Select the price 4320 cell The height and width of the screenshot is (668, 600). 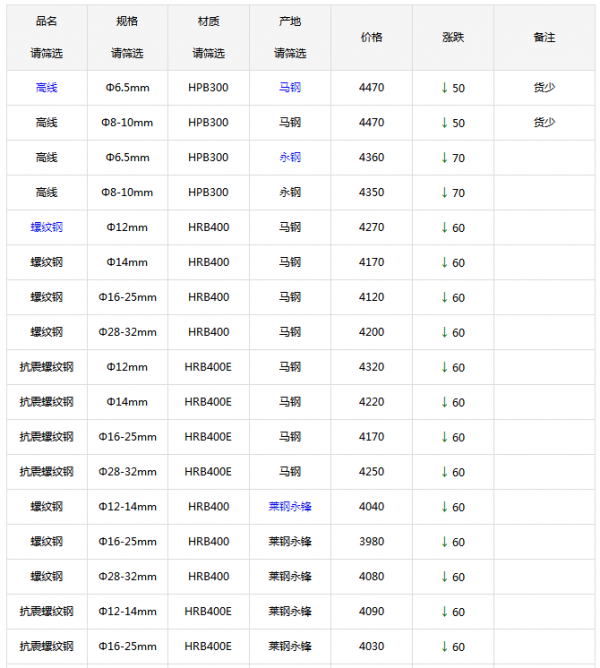coord(371,367)
